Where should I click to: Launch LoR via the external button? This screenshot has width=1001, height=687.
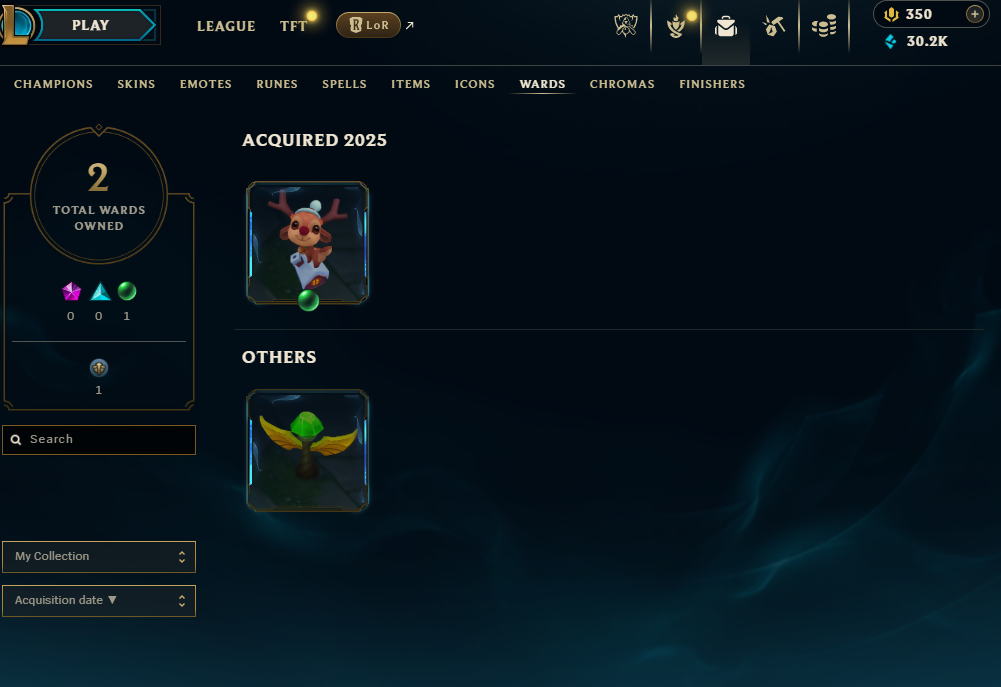coord(368,25)
